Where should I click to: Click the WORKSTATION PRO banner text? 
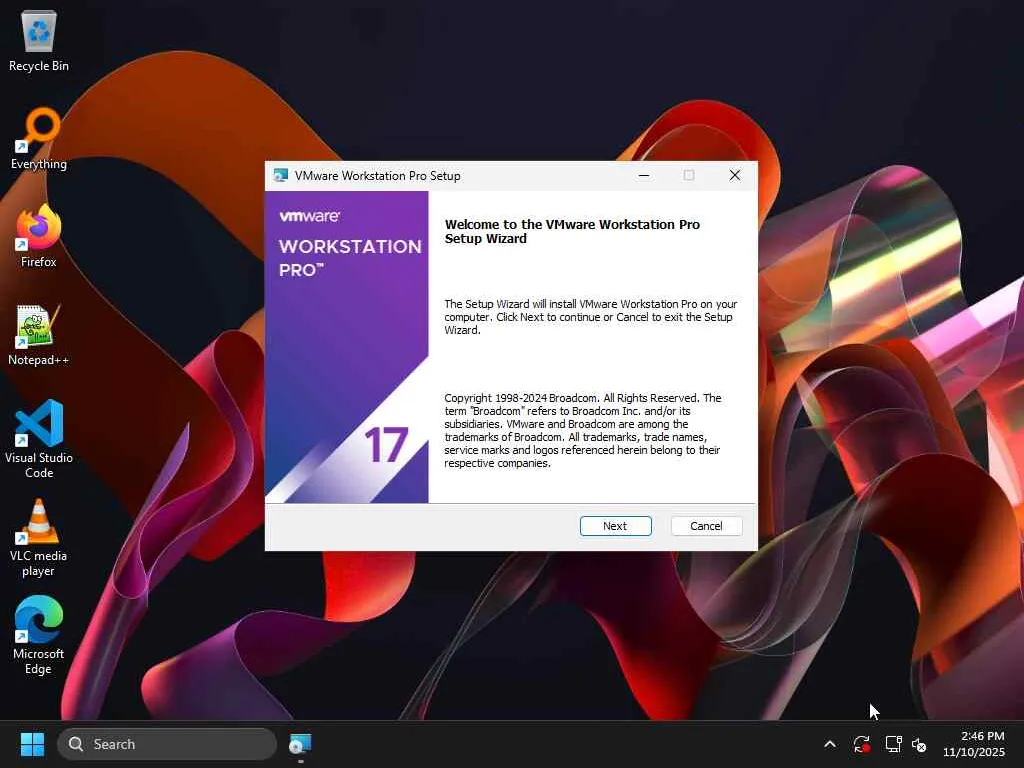tap(350, 257)
